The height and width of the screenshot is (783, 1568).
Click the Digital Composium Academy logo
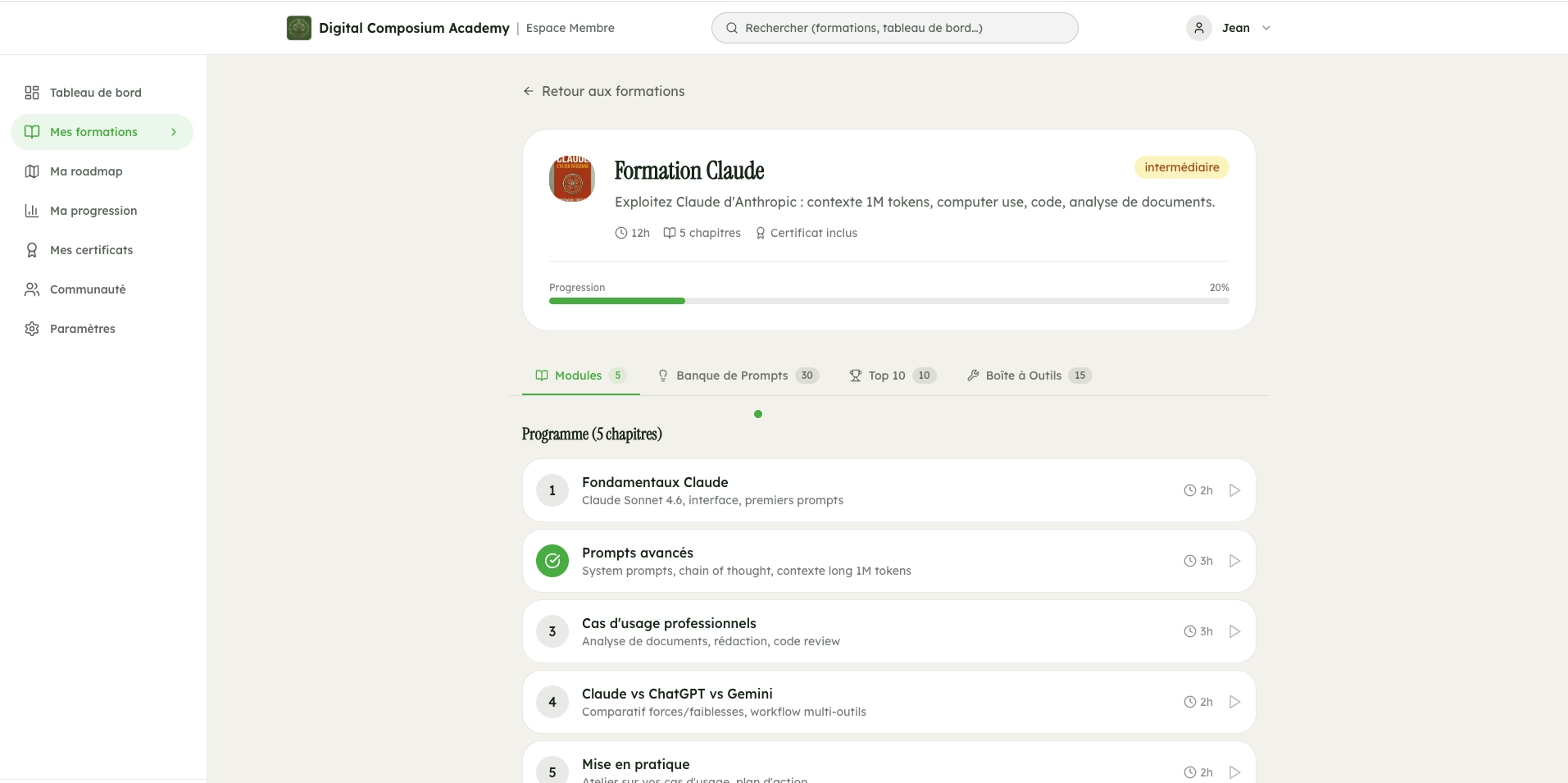[298, 27]
